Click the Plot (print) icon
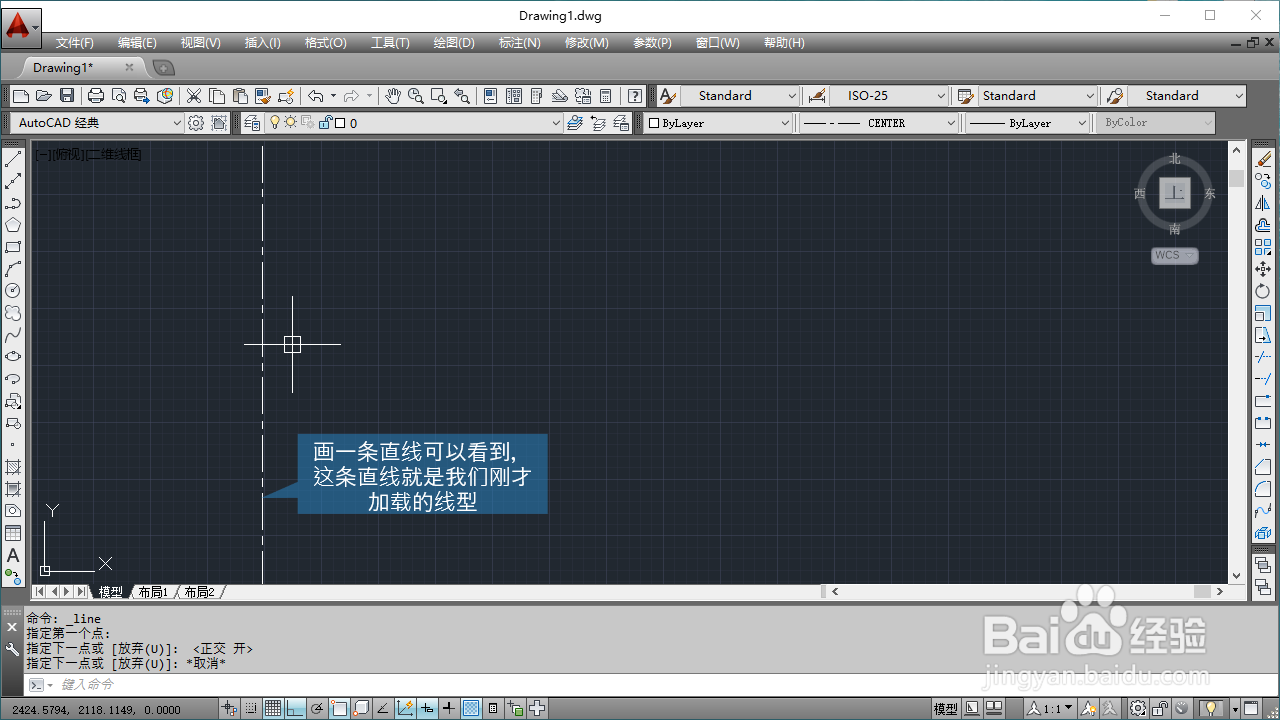Viewport: 1280px width, 720px height. coord(96,96)
